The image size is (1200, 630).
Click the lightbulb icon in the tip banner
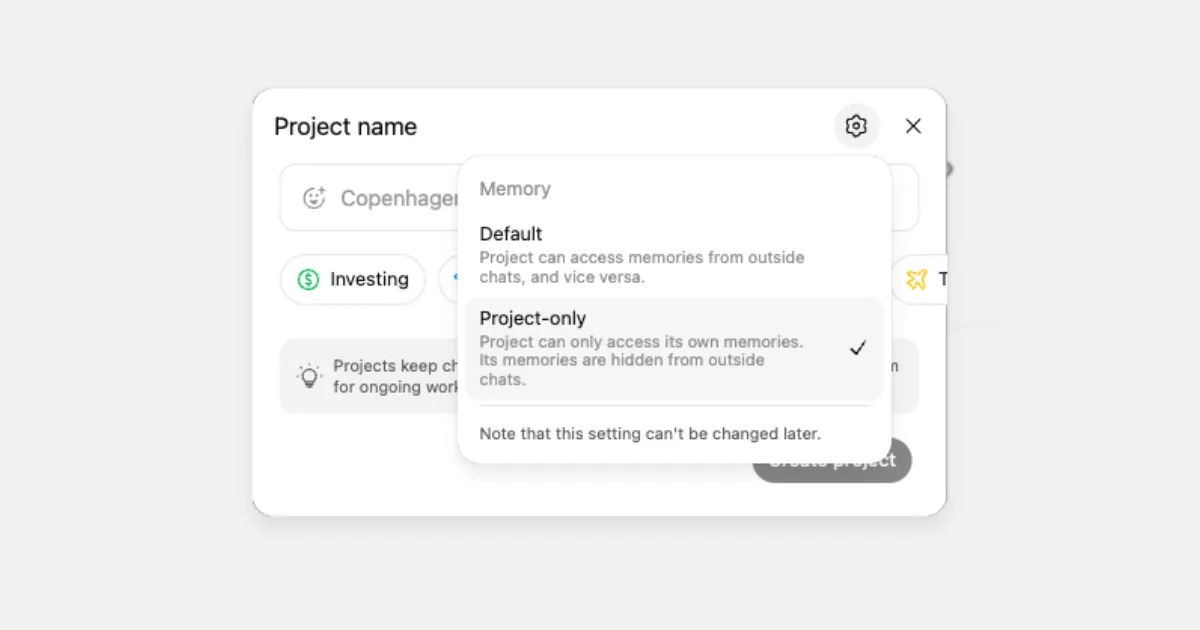point(308,376)
